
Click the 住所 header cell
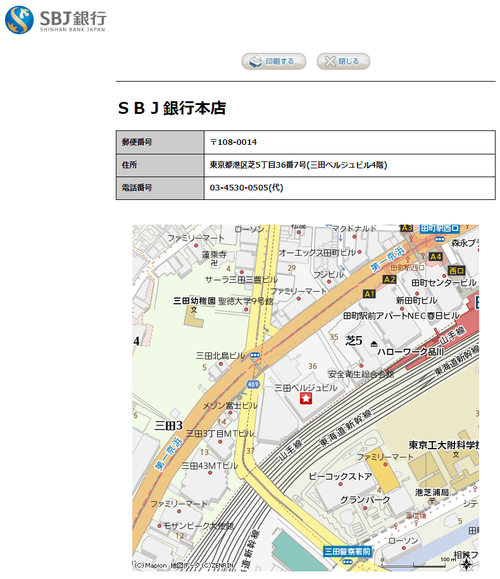(x=160, y=165)
